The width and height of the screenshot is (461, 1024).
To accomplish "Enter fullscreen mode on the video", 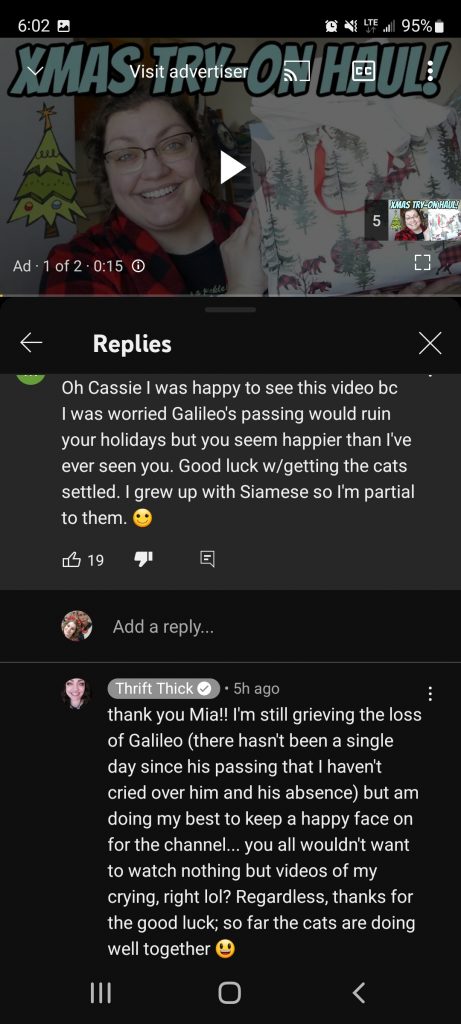I will pyautogui.click(x=423, y=263).
